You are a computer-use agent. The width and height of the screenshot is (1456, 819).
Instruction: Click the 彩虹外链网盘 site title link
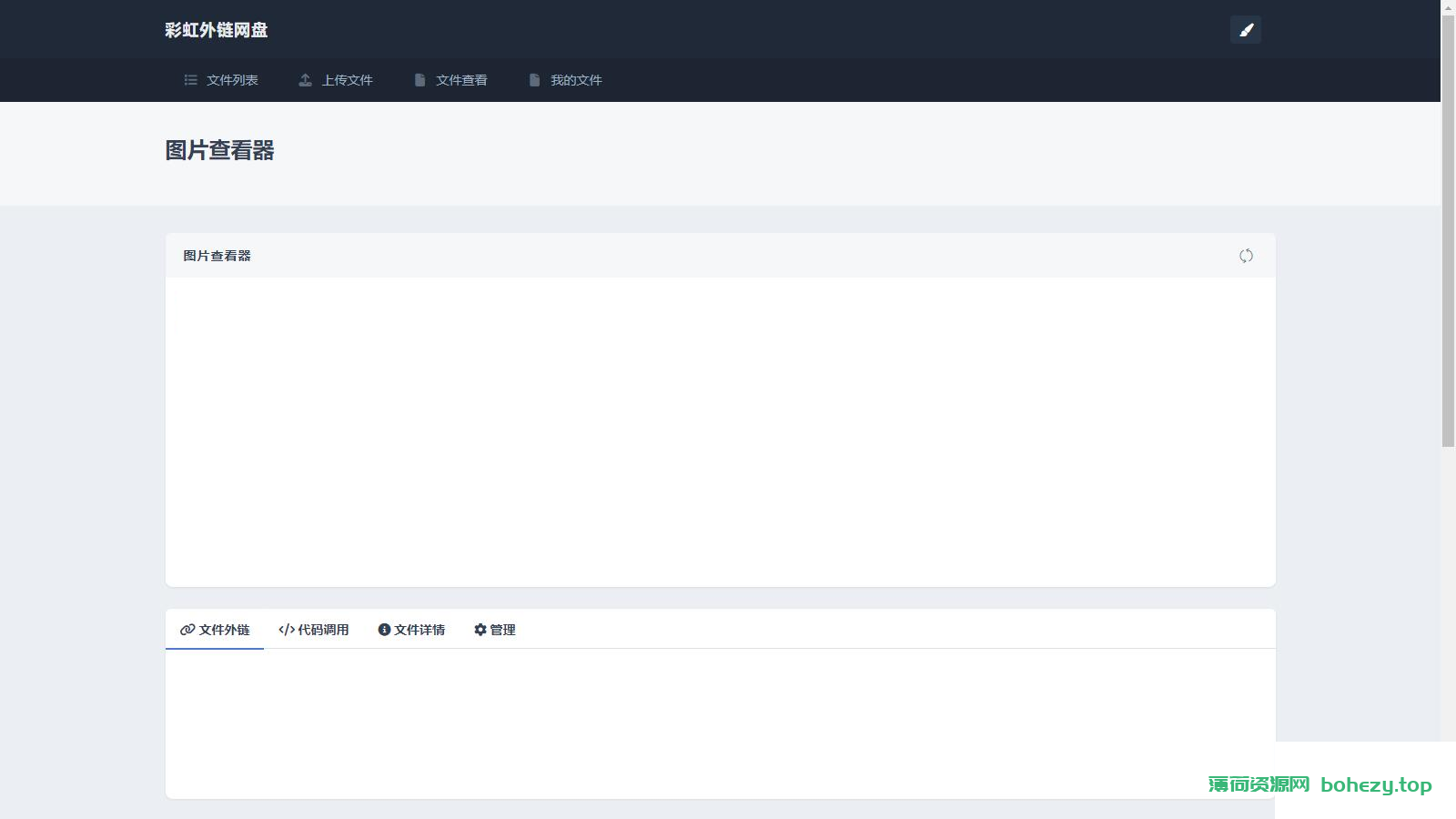217,30
